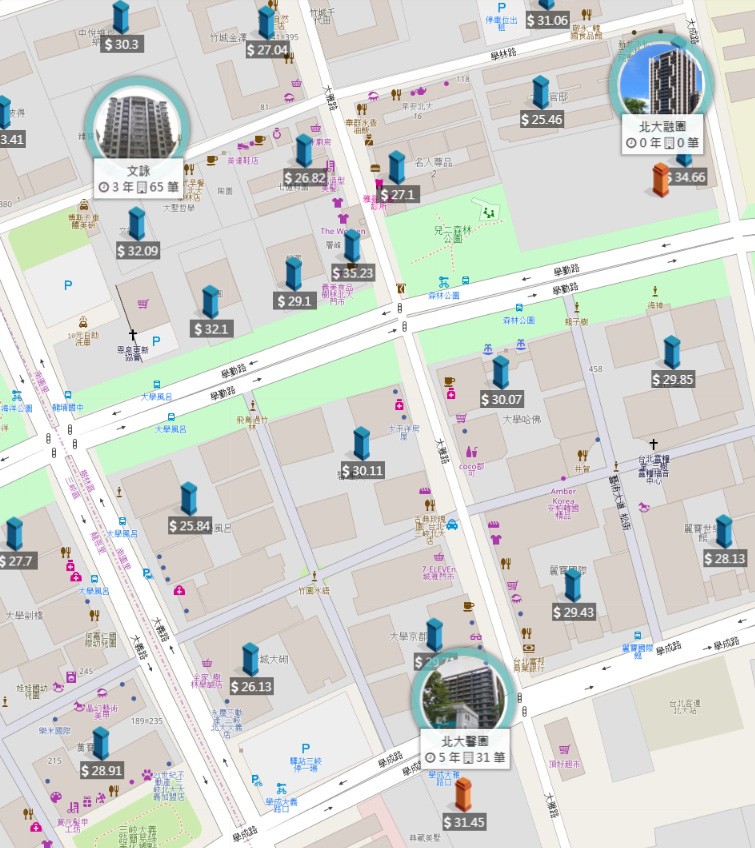
Task: Click the blue marker labeled $27.7
Action: (14, 534)
